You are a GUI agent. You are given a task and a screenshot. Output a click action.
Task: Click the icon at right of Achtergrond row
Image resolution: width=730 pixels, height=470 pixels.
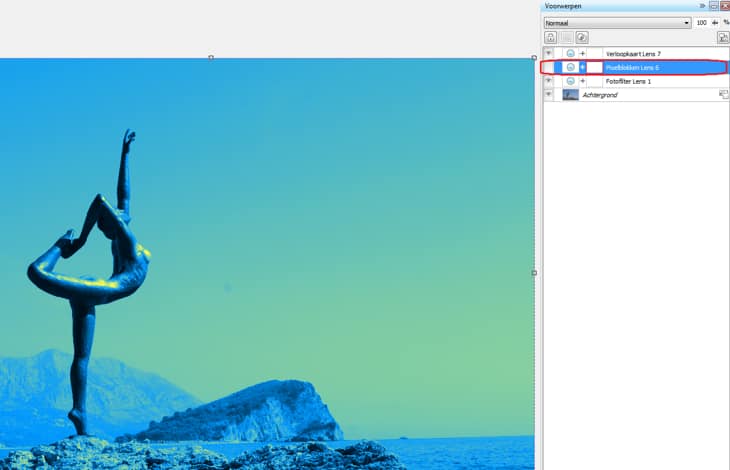click(x=723, y=95)
